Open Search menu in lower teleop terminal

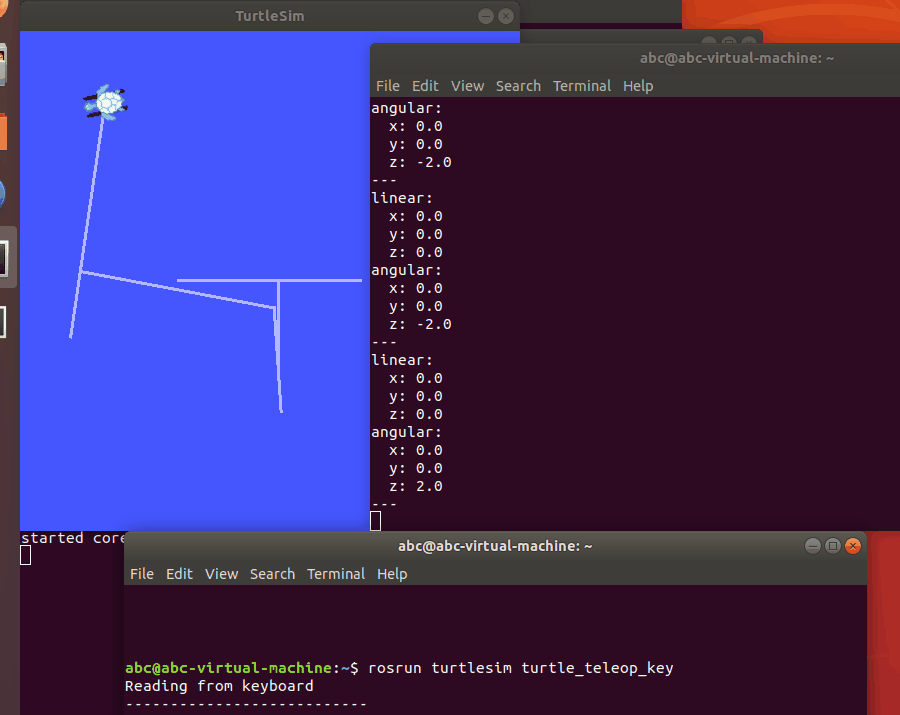pyautogui.click(x=272, y=574)
